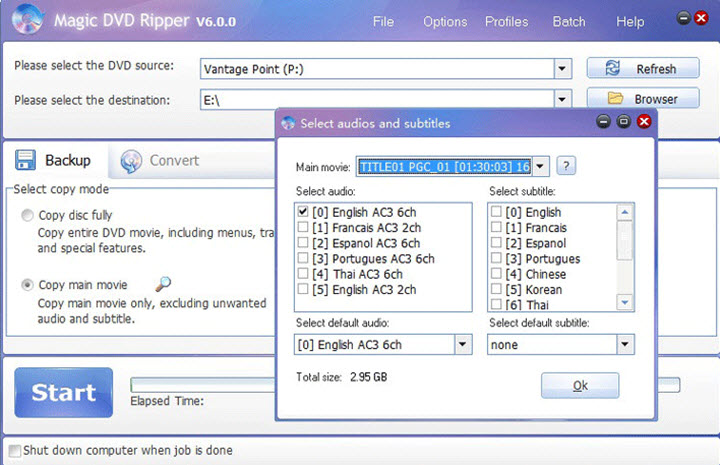Screen dimensions: 720x465
Task: Check the [3] Portugues AC3 6ch audio
Action: pyautogui.click(x=303, y=258)
